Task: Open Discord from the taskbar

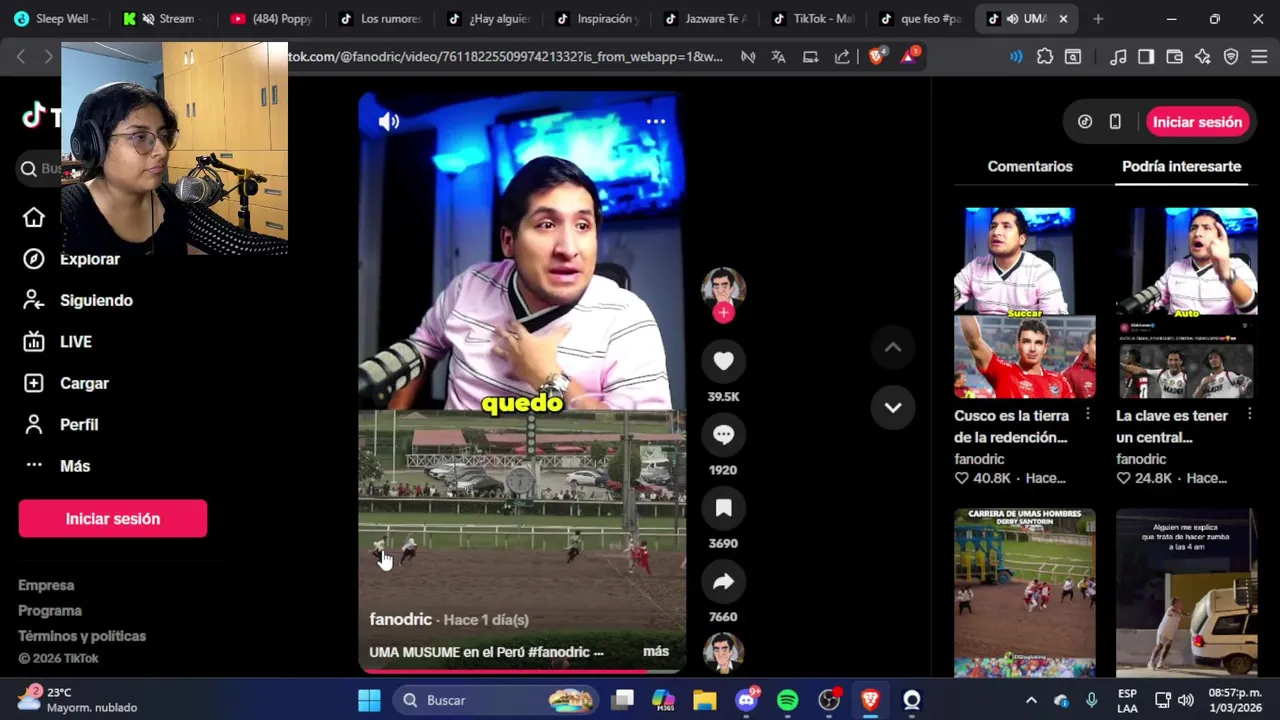Action: [x=746, y=700]
